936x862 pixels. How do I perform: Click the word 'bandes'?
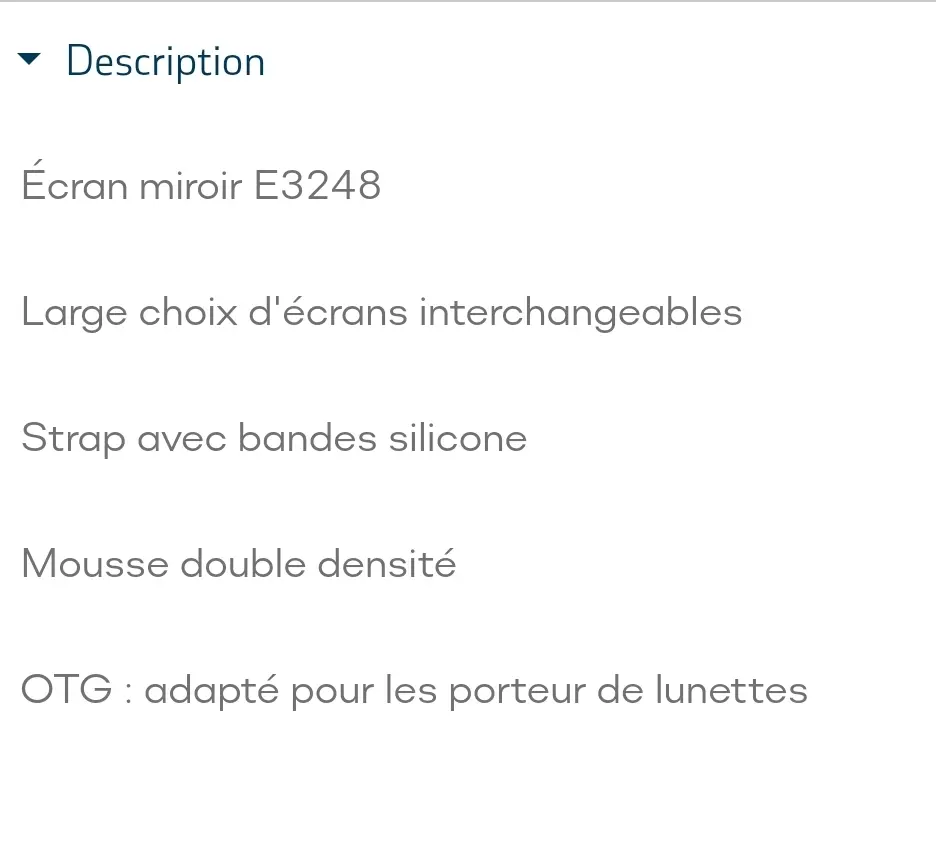click(x=307, y=438)
